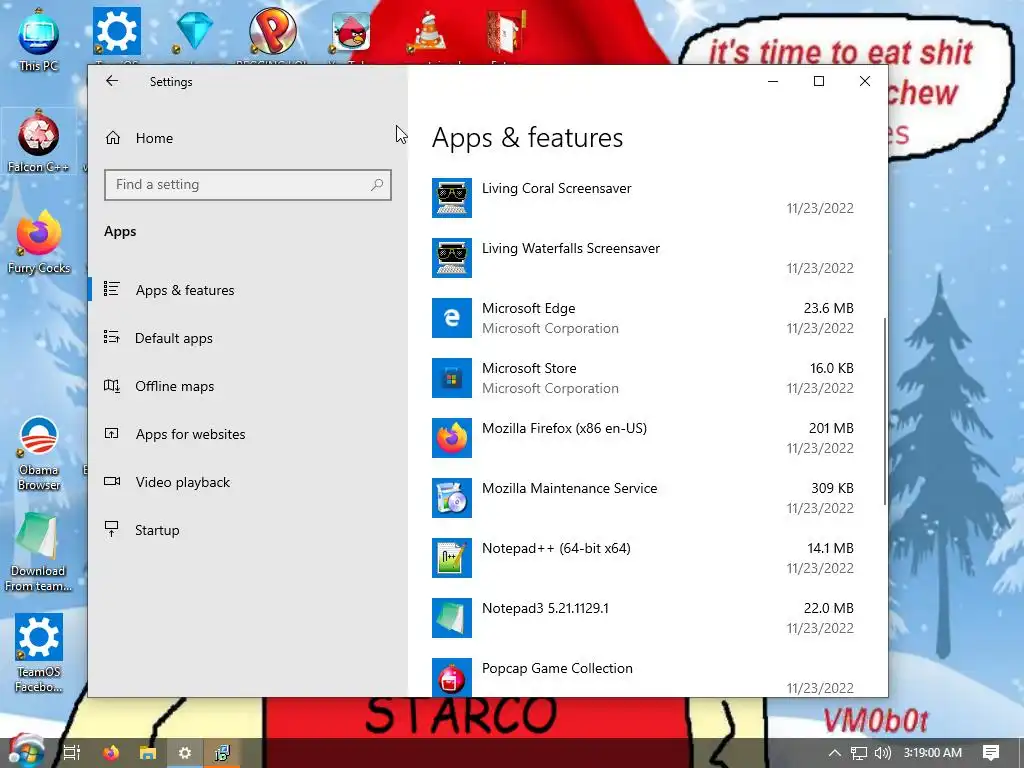The image size is (1024, 768).
Task: Click the Offline maps map icon
Action: point(112,385)
